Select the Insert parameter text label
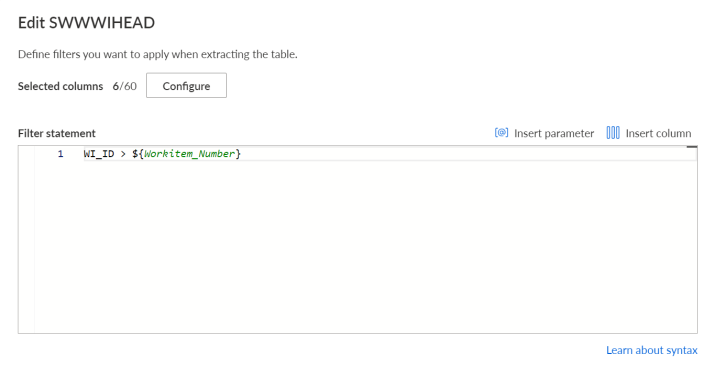Image resolution: width=708 pixels, height=365 pixels. pyautogui.click(x=554, y=133)
